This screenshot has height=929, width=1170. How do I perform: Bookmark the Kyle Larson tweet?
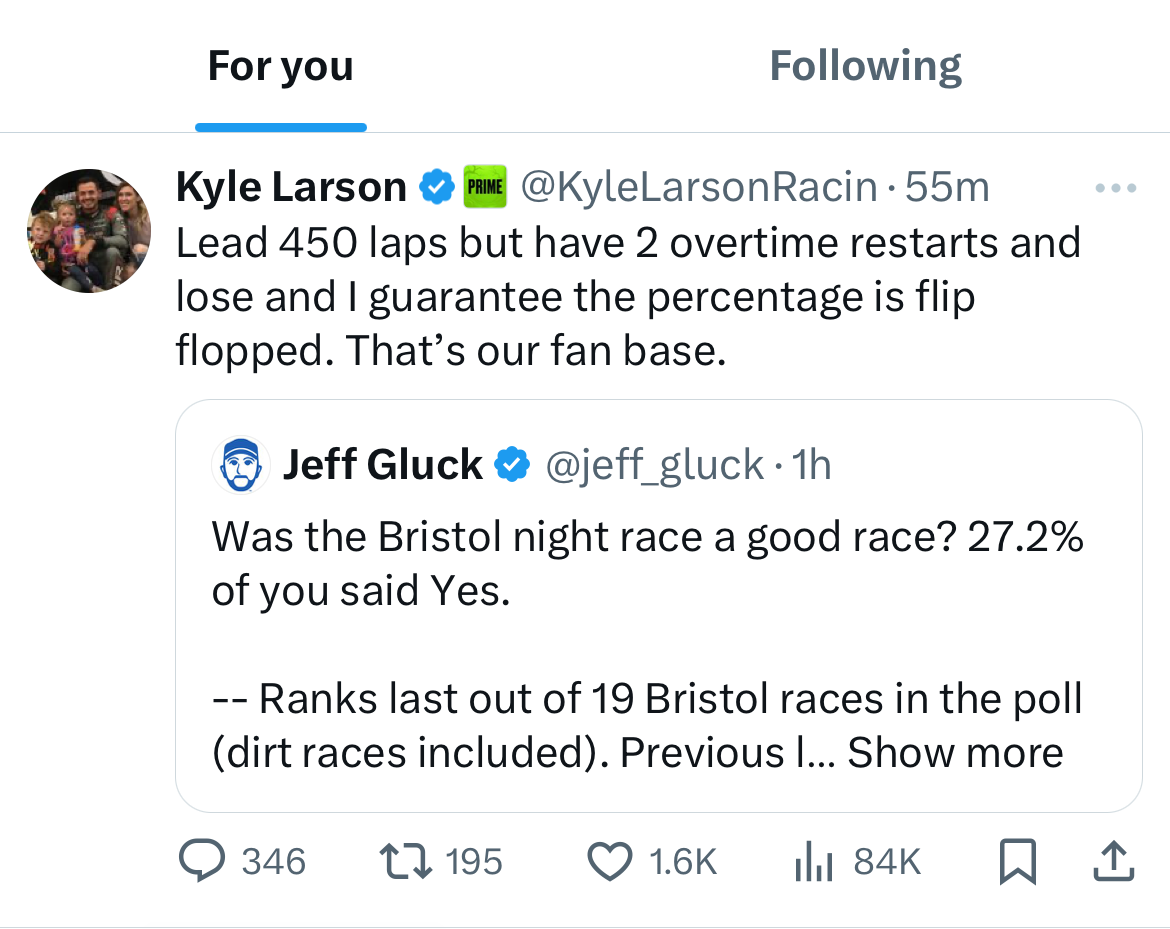tap(1017, 861)
